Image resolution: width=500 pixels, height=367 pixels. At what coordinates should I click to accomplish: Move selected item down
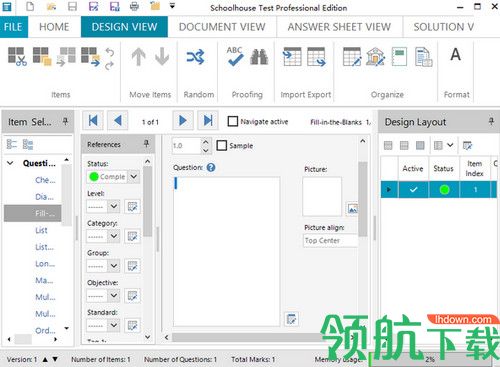162,57
